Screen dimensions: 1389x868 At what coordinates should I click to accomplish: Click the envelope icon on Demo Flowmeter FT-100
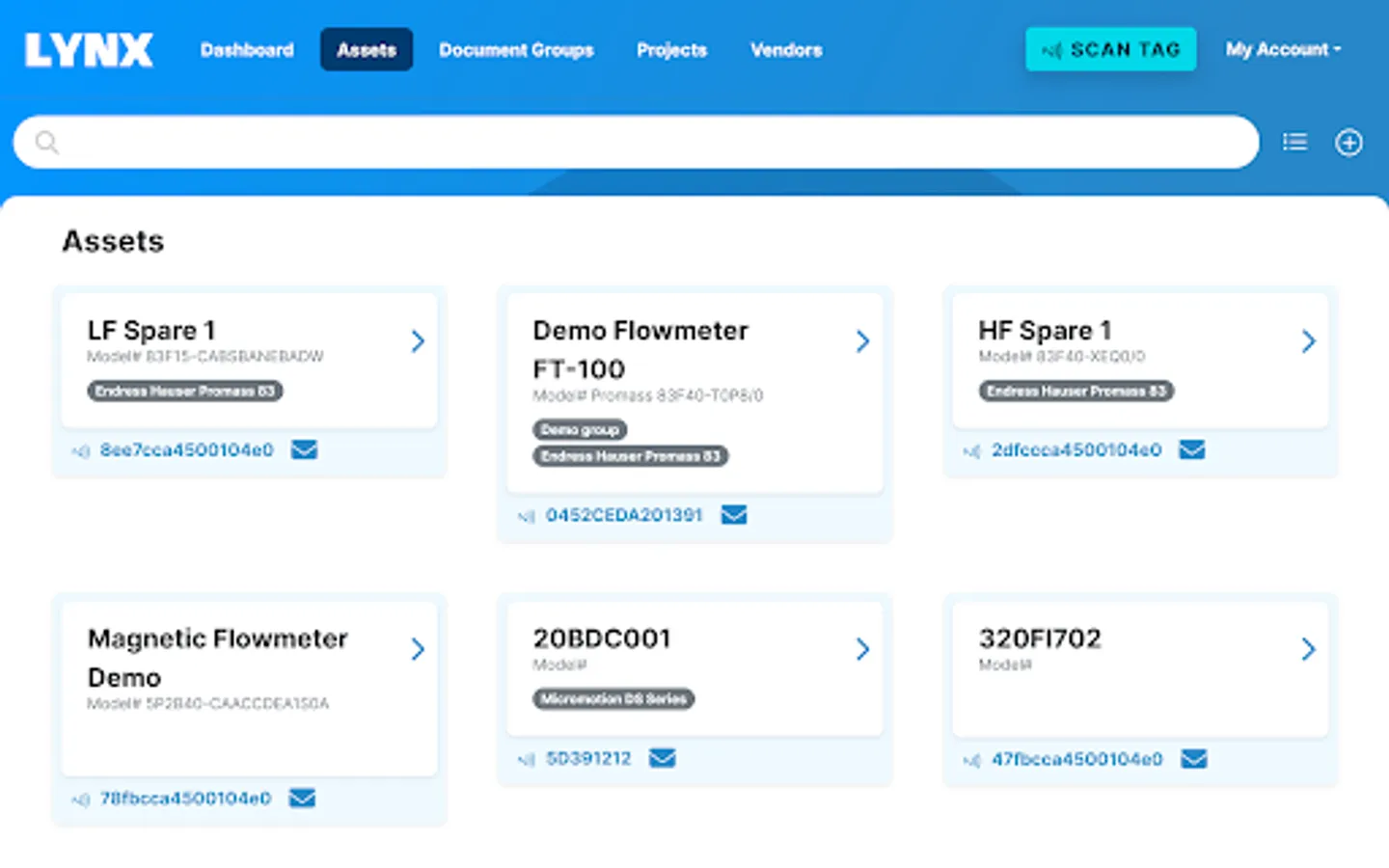[x=734, y=515]
